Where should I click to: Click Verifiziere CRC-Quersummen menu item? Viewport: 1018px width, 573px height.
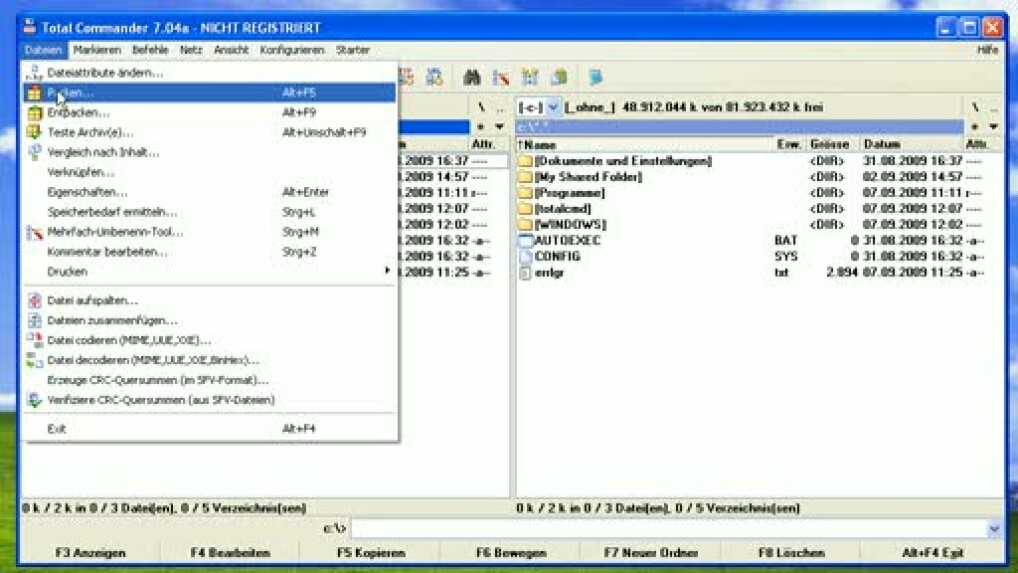pos(160,400)
